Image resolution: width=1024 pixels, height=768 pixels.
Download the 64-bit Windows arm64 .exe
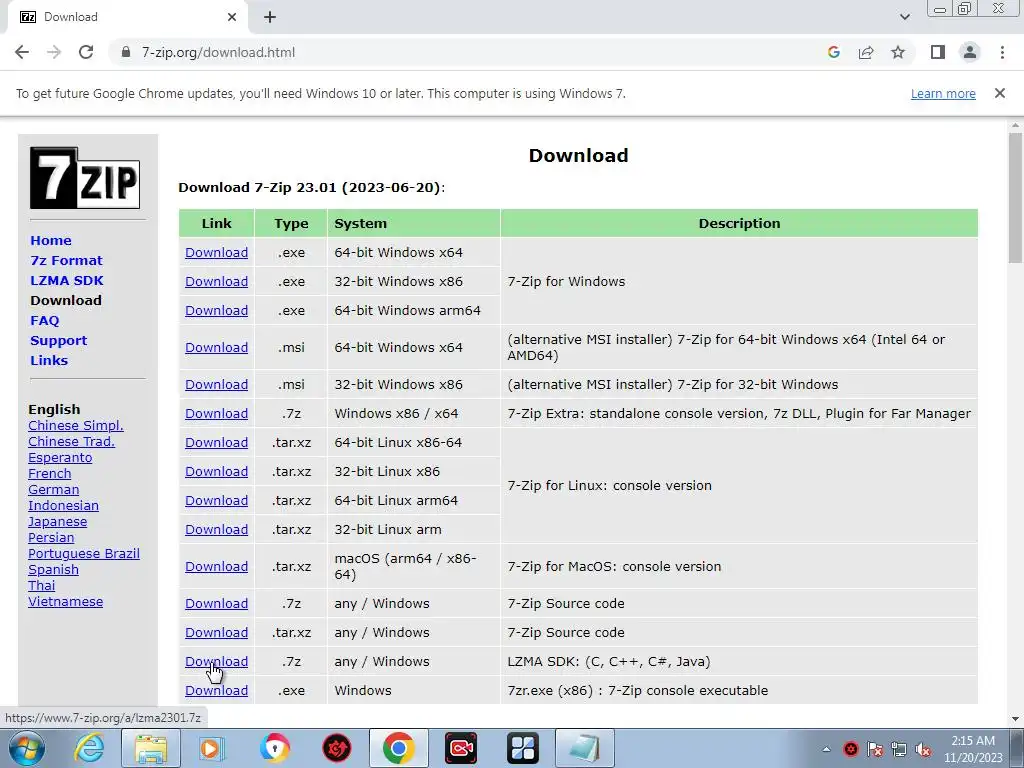click(216, 311)
